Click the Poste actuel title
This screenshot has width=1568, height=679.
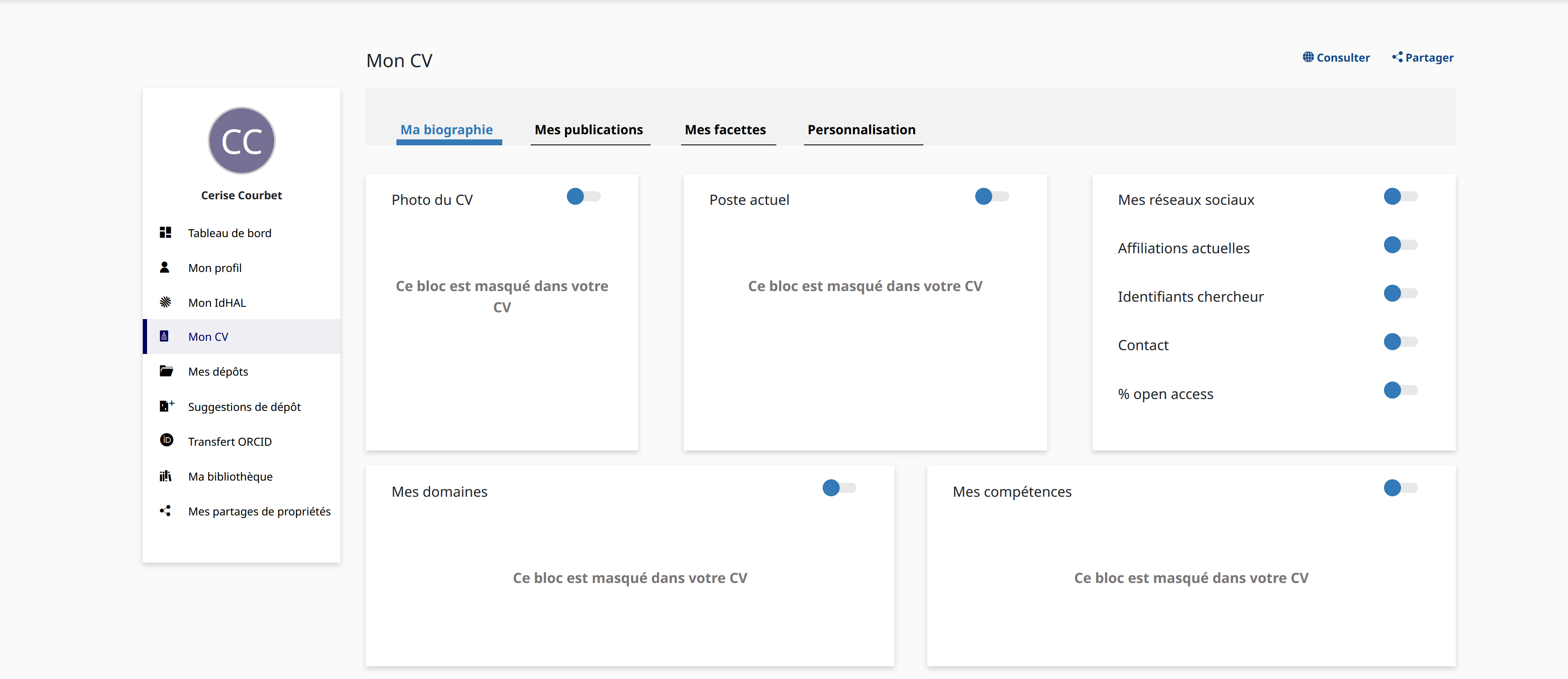(x=749, y=200)
